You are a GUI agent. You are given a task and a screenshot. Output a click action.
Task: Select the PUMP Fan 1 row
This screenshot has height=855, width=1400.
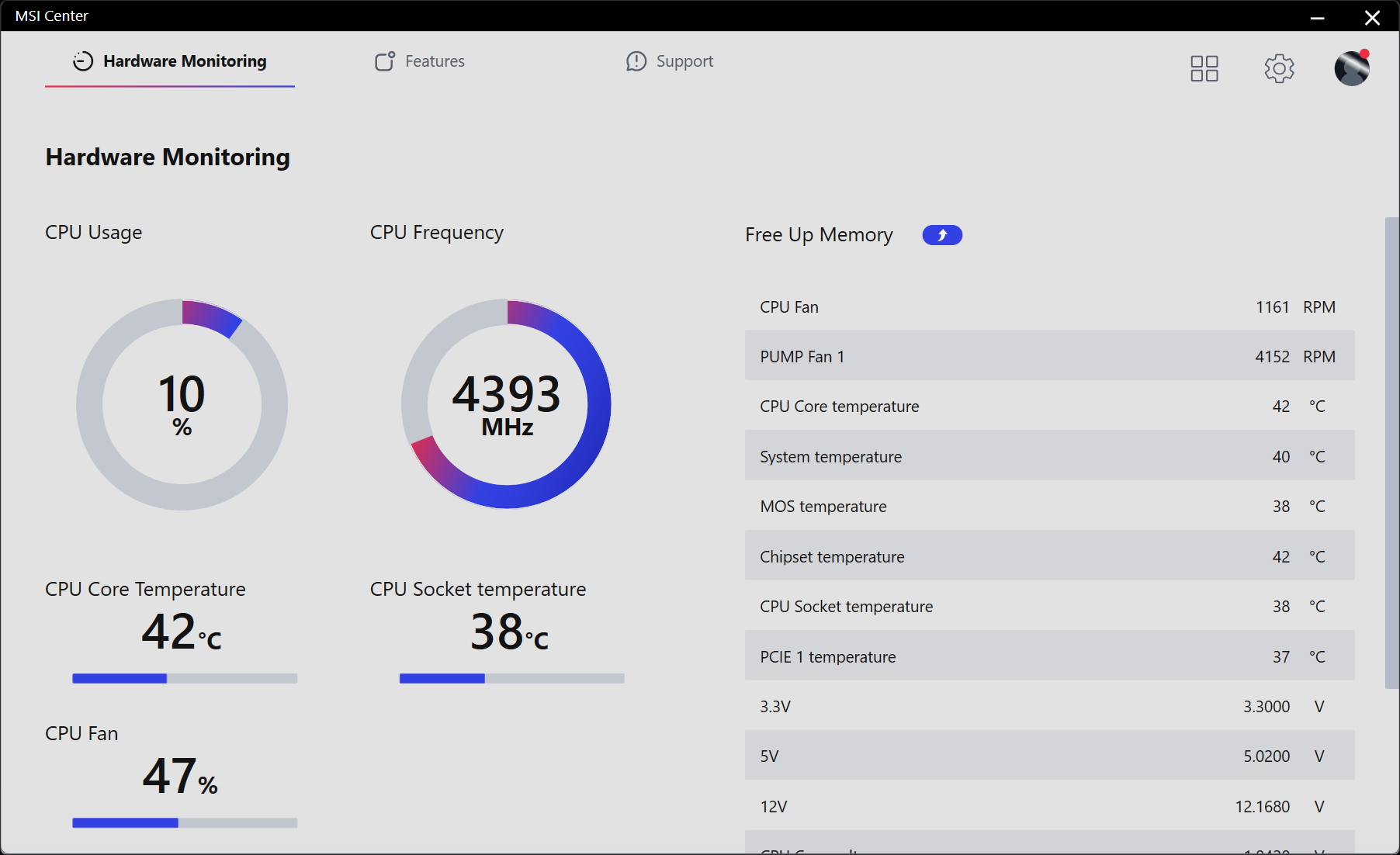1050,356
